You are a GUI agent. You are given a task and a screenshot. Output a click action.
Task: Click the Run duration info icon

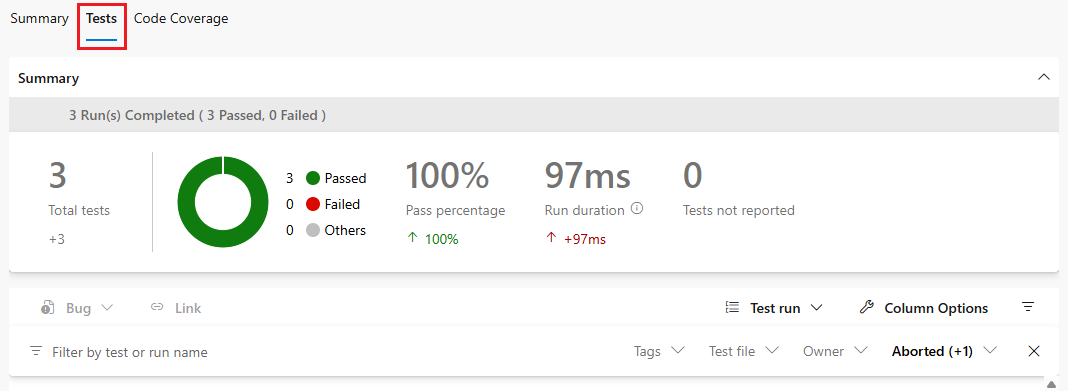tap(637, 209)
